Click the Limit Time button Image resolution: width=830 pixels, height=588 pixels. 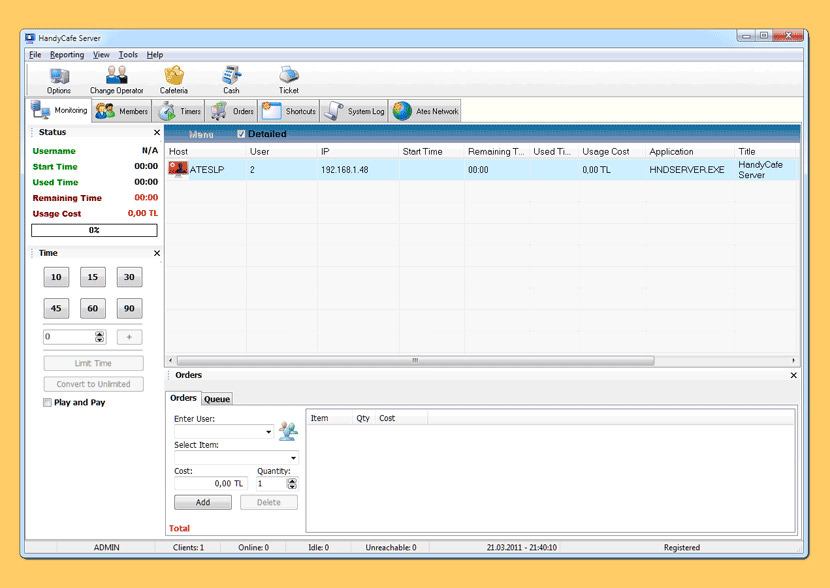pos(93,363)
